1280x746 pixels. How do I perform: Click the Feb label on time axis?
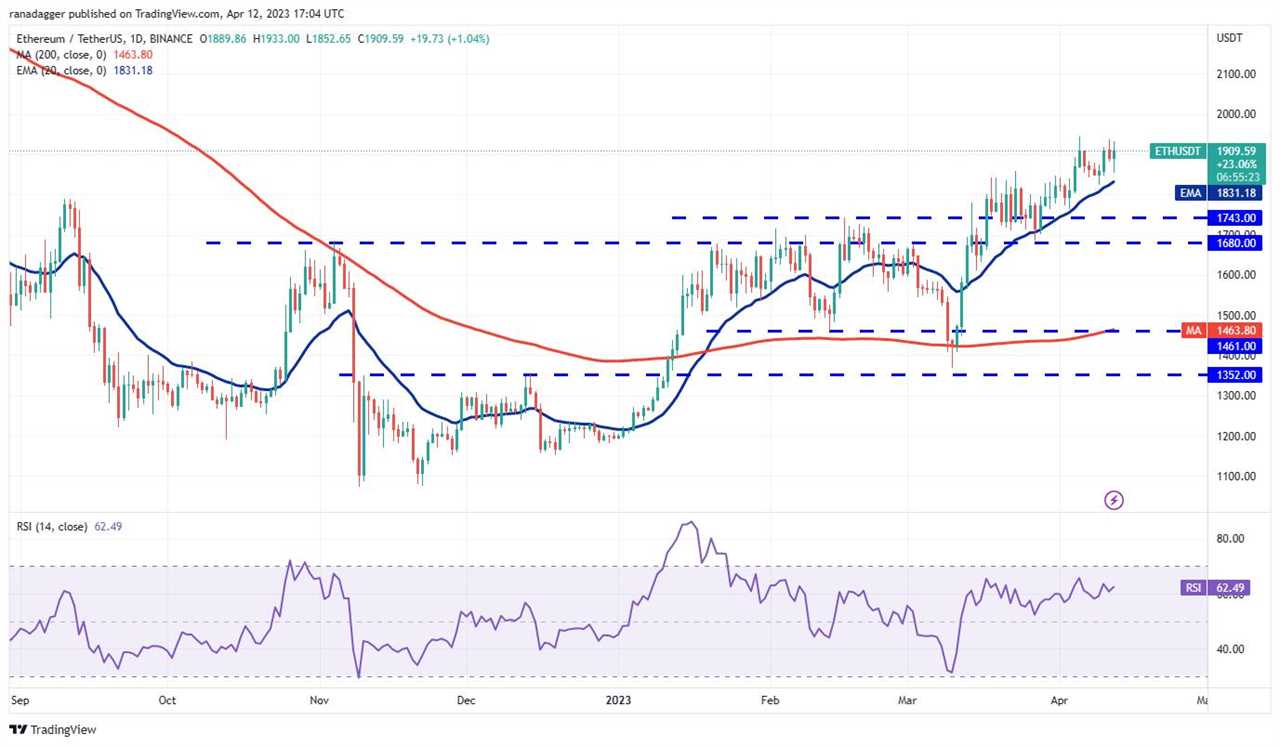click(768, 701)
